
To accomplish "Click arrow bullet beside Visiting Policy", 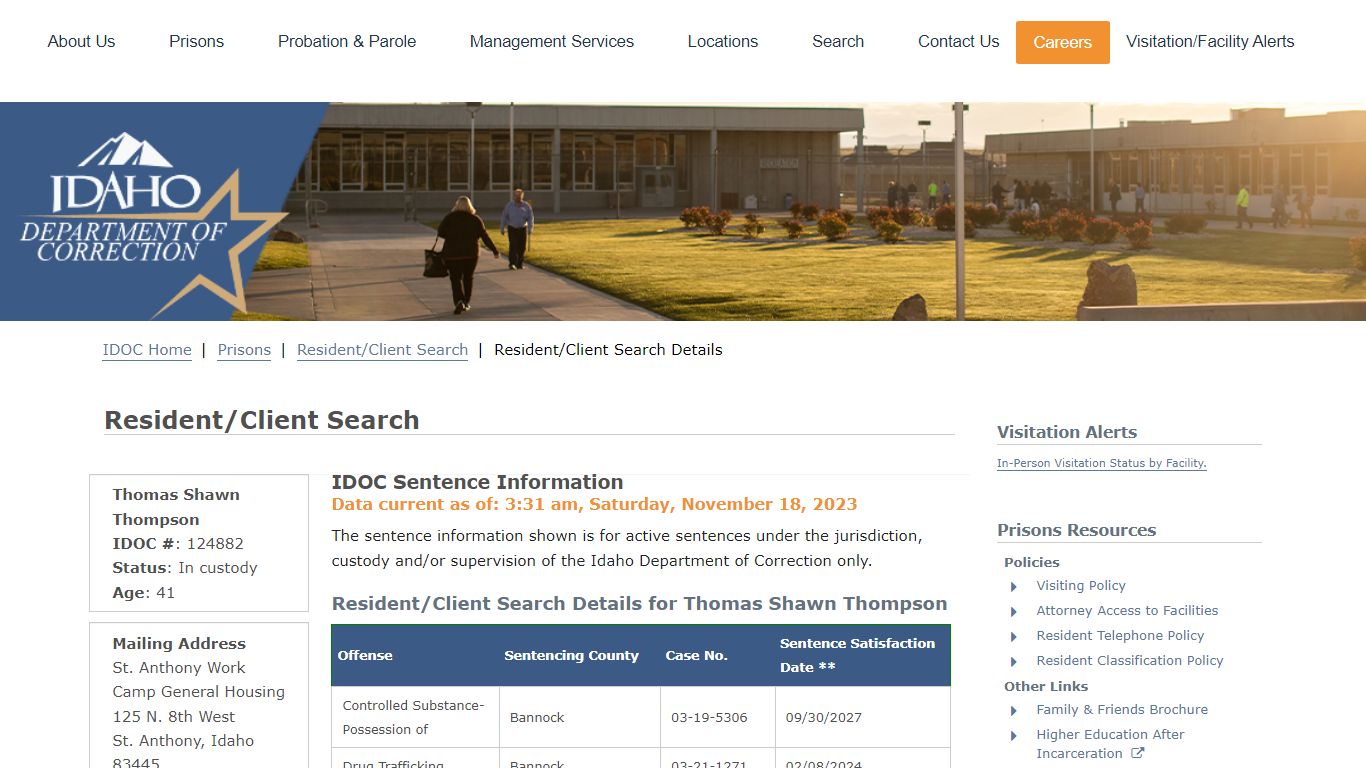I will tap(1014, 587).
